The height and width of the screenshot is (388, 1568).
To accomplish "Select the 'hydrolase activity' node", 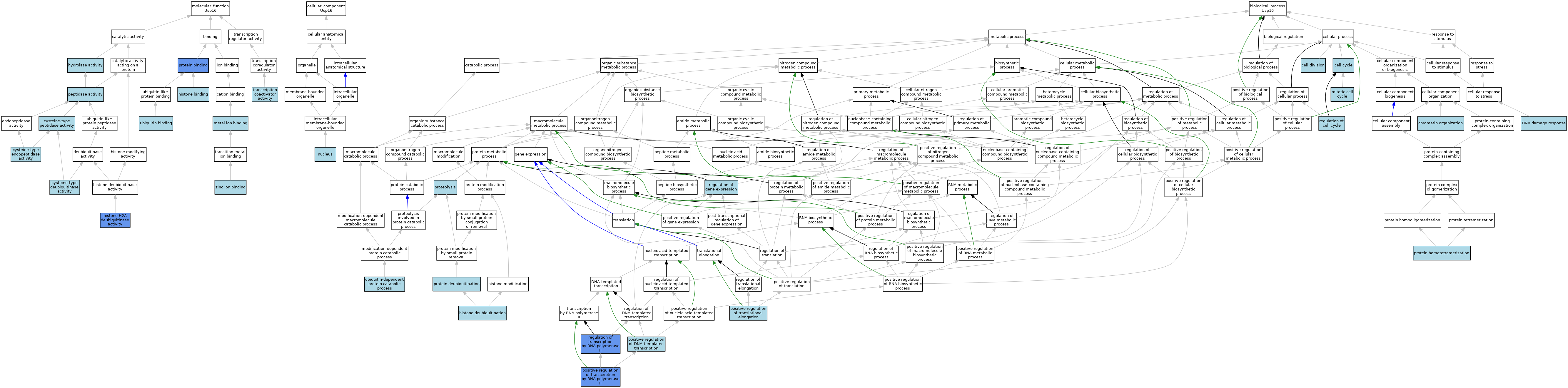I will 85,65.
